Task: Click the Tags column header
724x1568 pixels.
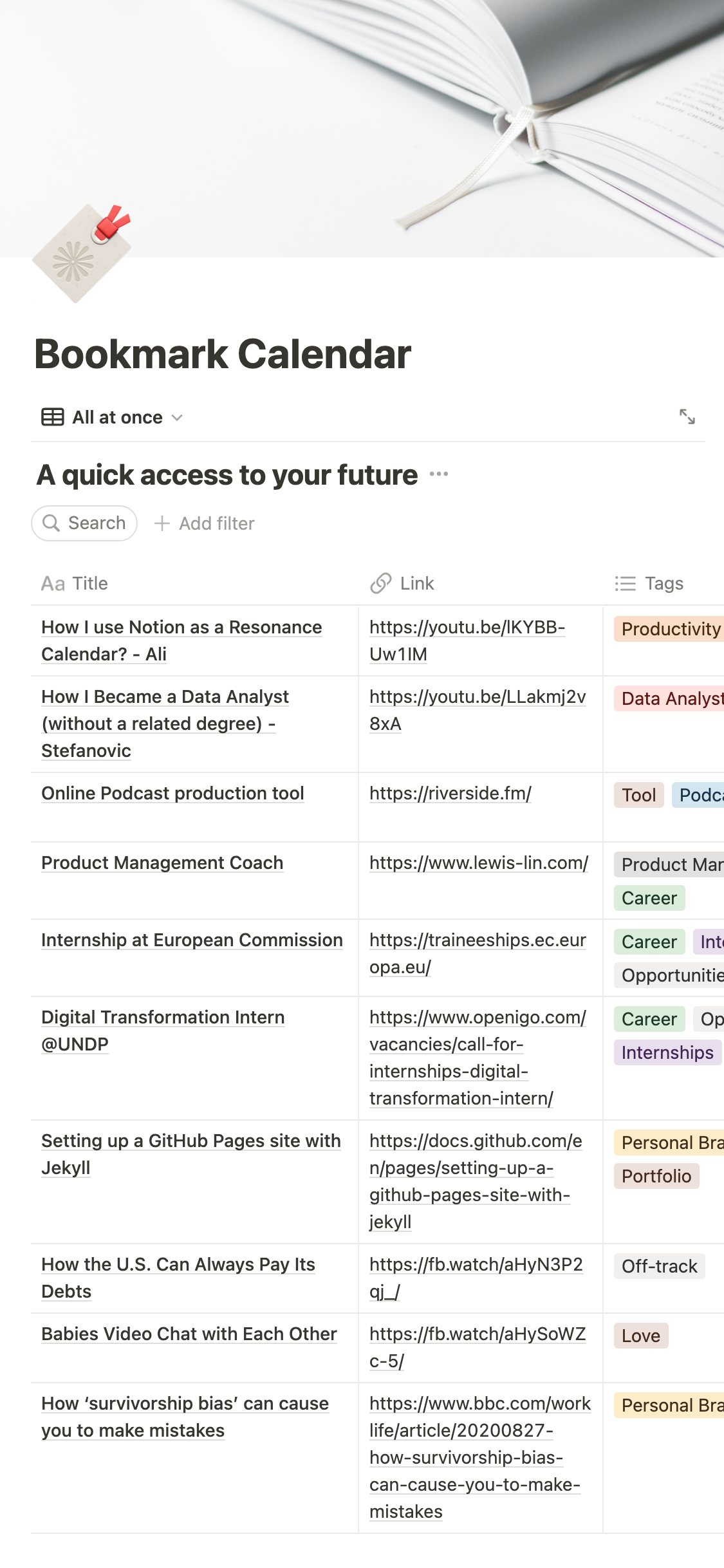Action: 663,583
